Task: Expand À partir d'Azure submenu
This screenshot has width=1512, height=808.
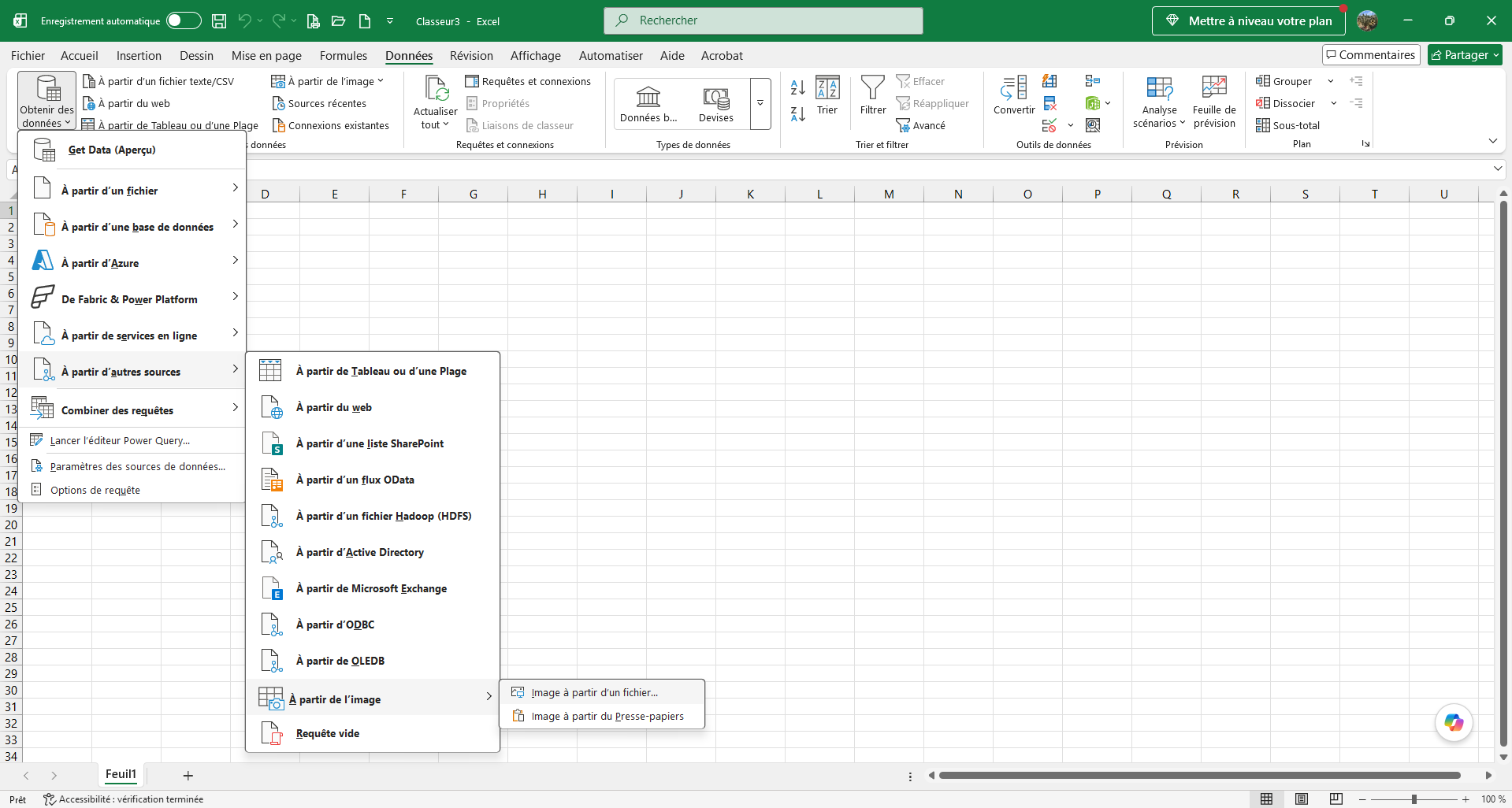Action: point(132,262)
